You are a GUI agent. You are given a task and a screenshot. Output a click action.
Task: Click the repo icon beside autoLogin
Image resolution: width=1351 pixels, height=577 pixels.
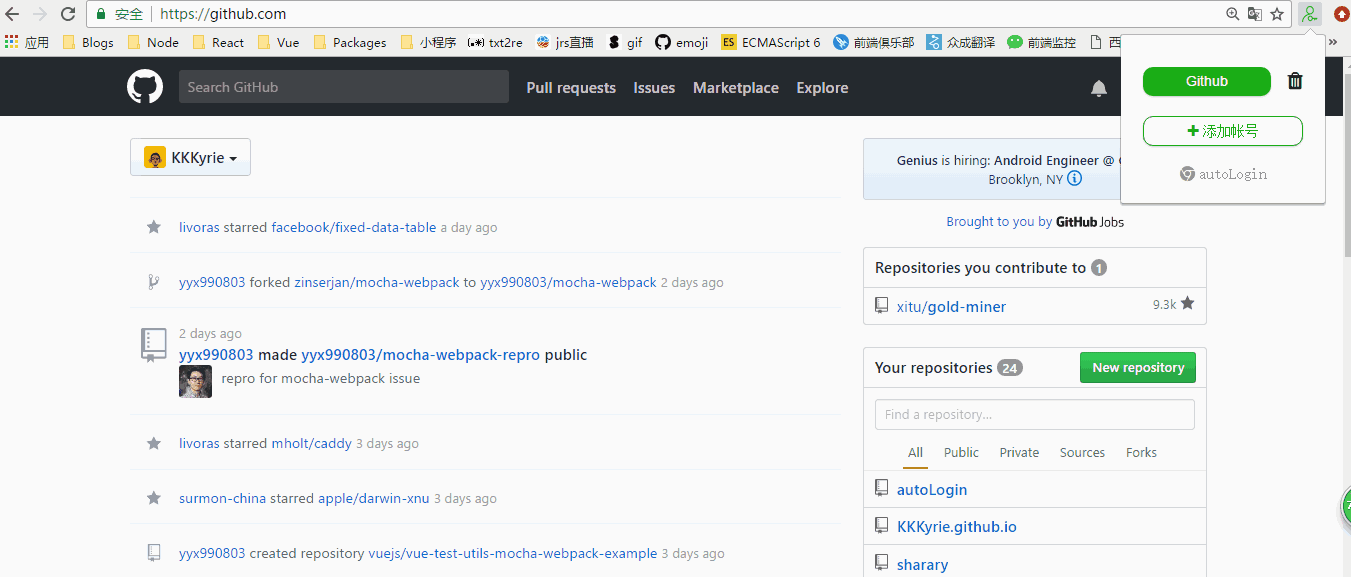click(881, 488)
